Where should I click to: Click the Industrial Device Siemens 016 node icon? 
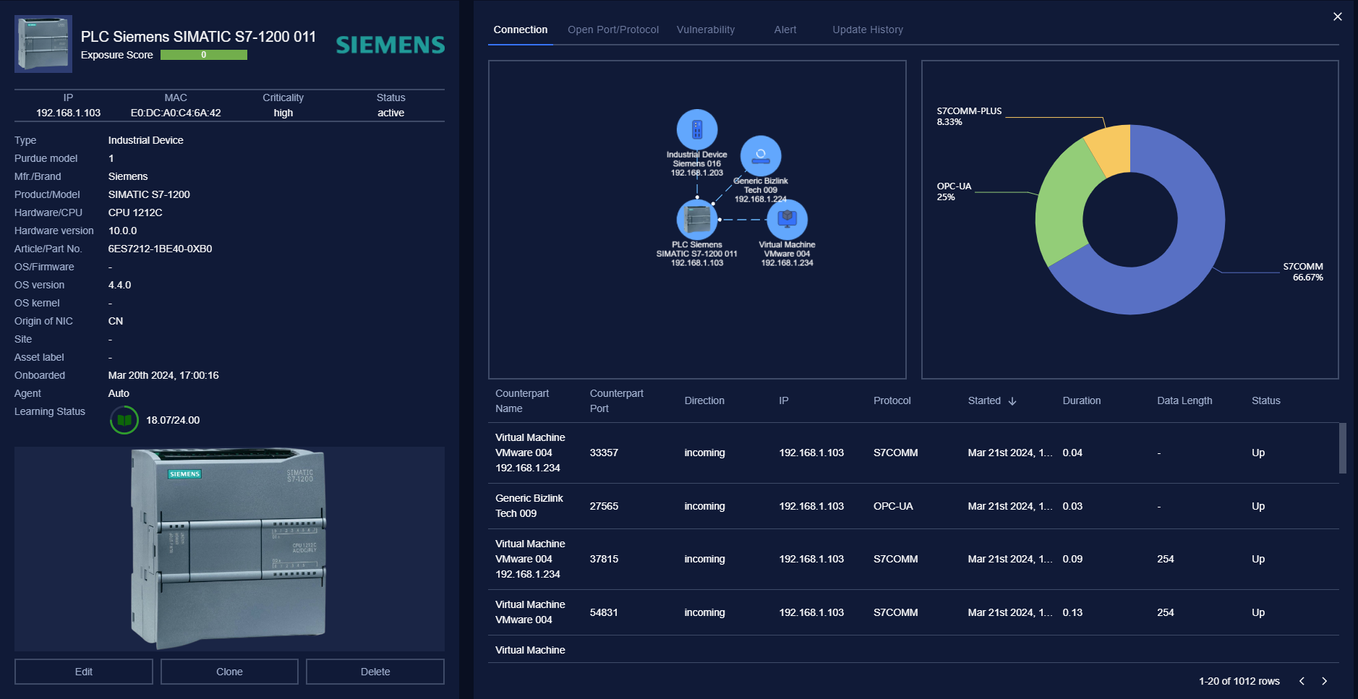[697, 129]
